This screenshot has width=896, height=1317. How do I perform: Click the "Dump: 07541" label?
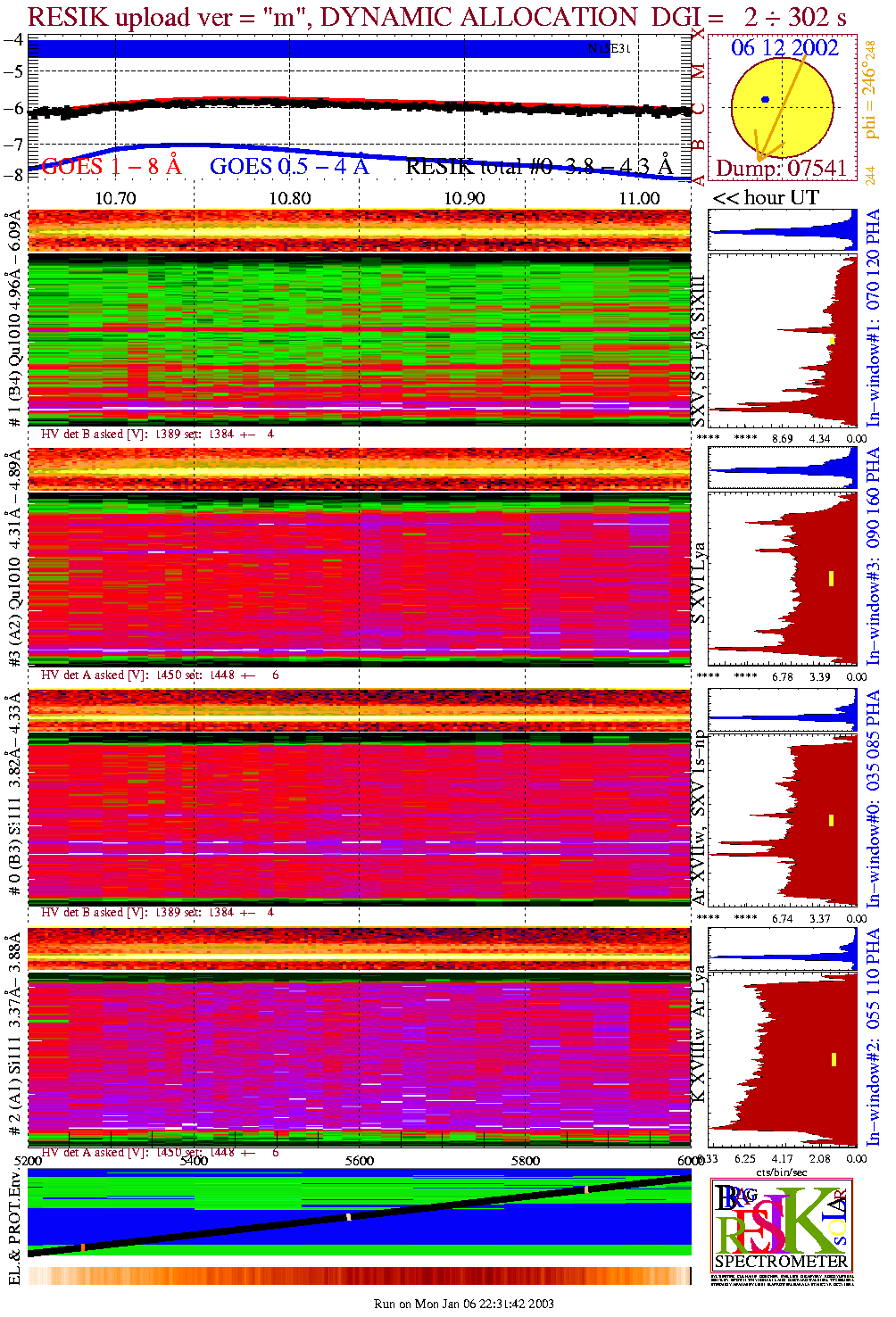click(781, 169)
